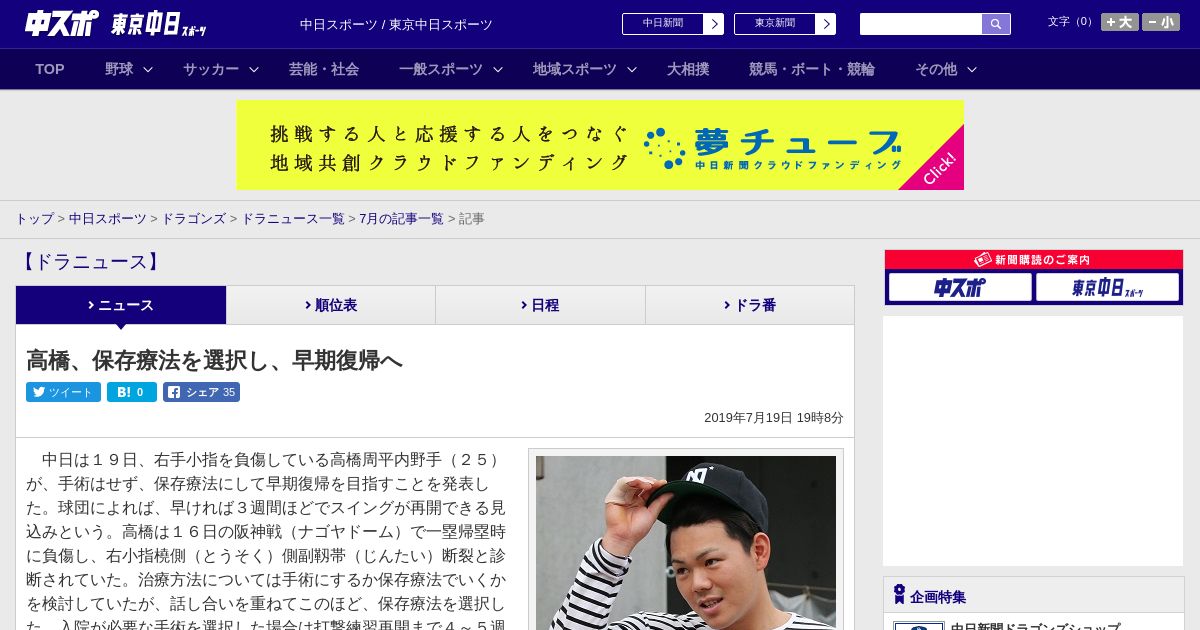Screen dimensions: 1200x630
Task: Click the 【ドラニュース】 section heading
Action: coord(90,262)
